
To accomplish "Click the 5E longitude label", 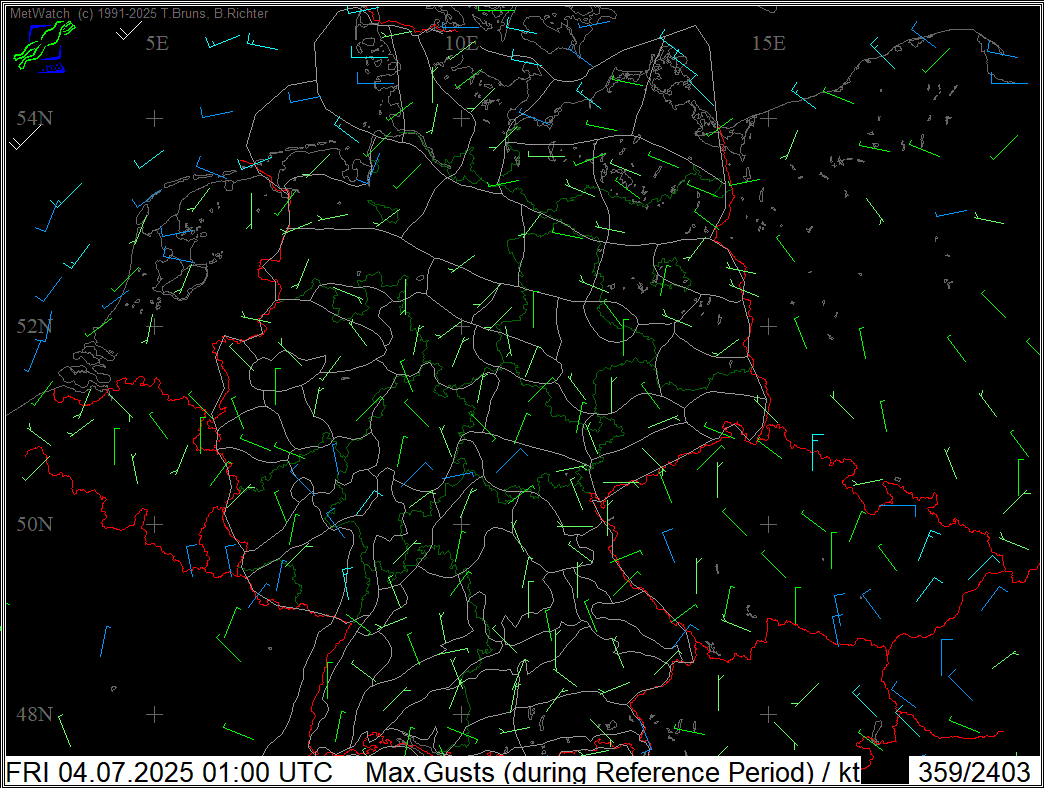I will click(157, 43).
